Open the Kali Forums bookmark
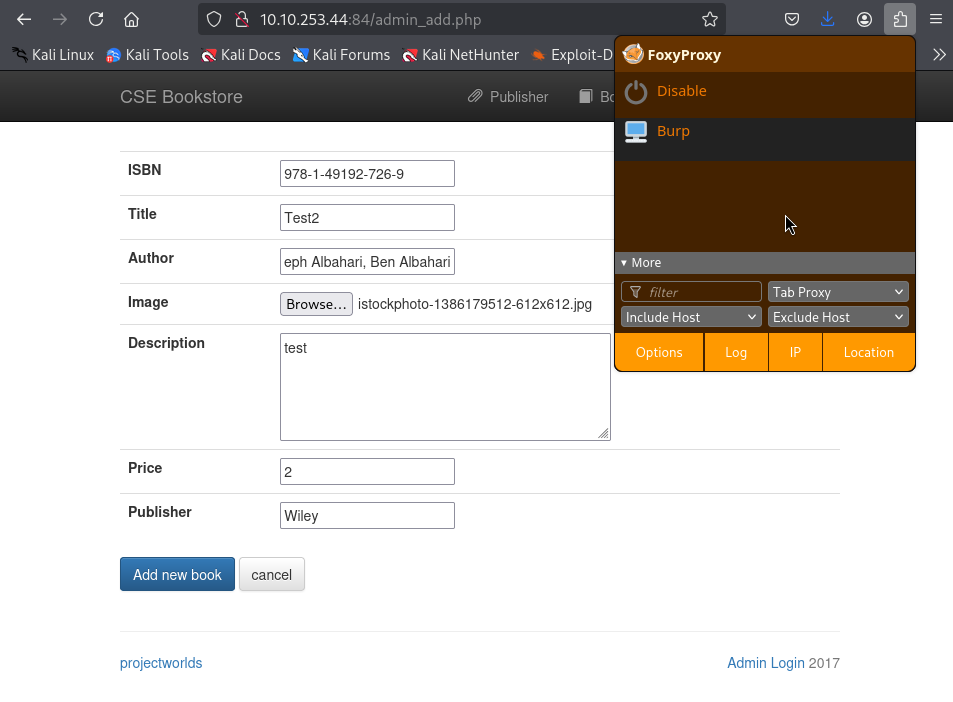The image size is (953, 702). 341,55
